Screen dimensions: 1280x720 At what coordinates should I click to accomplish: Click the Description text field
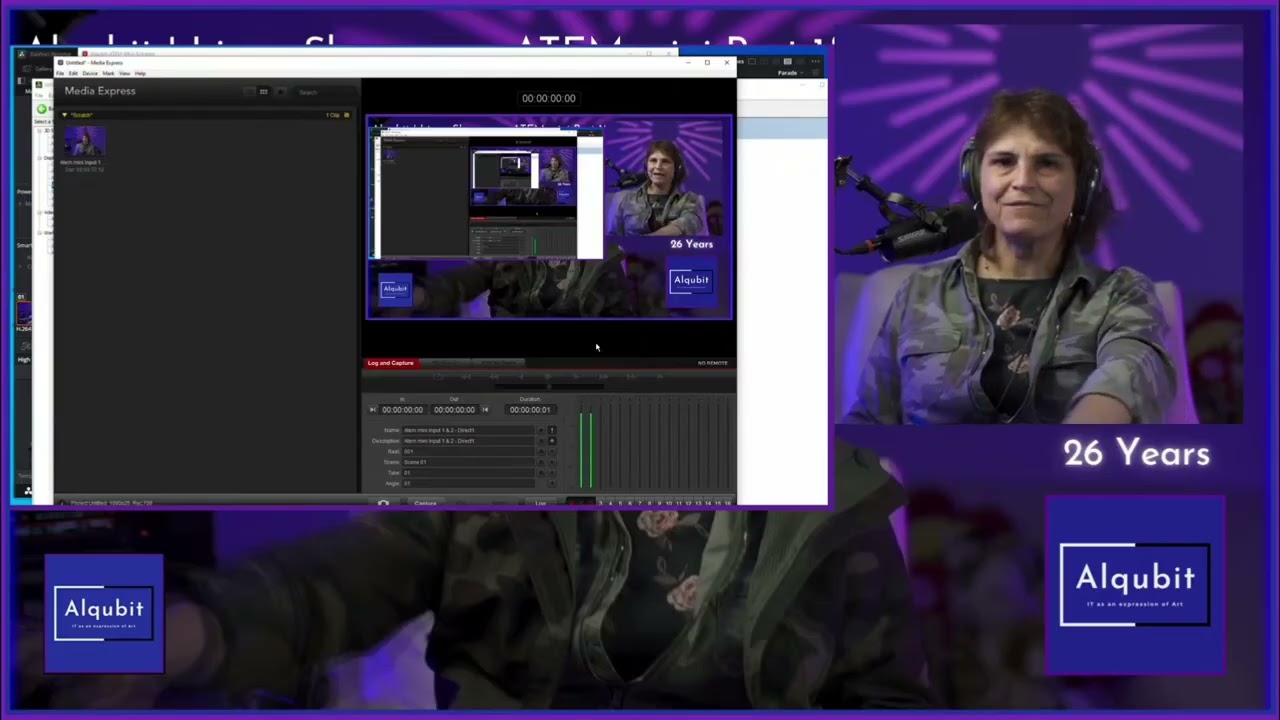click(468, 441)
